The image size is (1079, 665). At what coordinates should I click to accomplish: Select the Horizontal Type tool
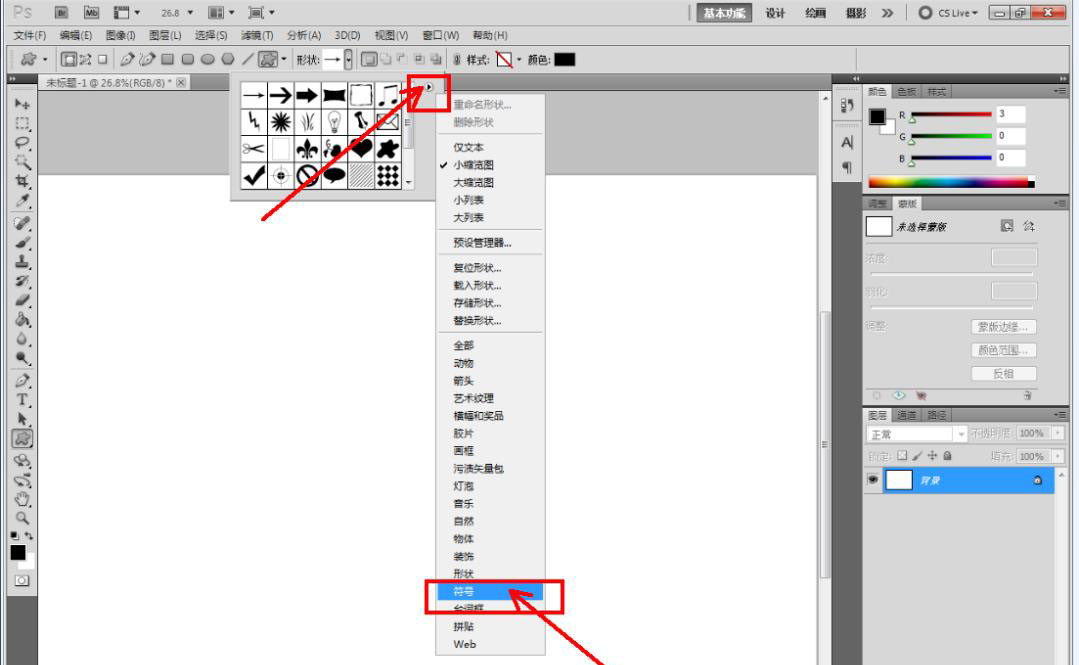[x=22, y=399]
